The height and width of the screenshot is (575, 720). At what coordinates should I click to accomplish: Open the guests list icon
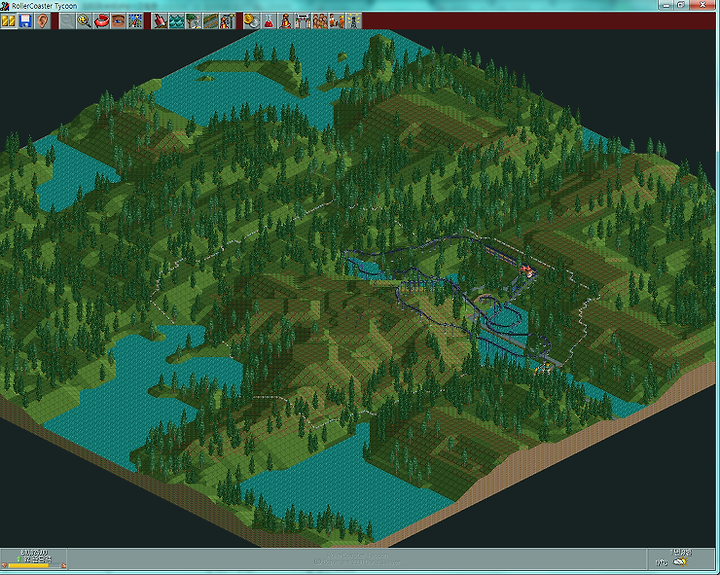[x=320, y=21]
